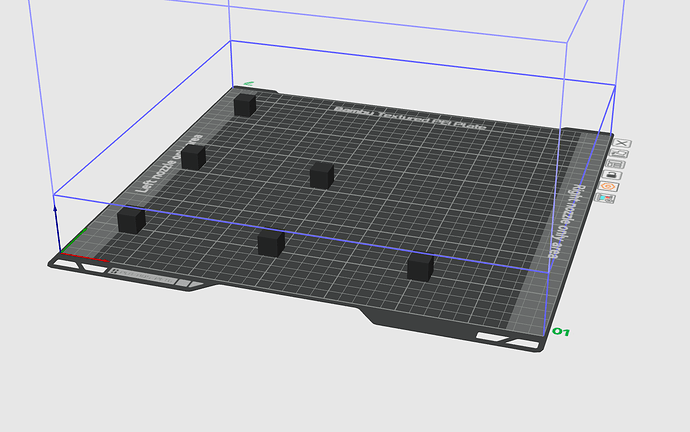Click the green 01 plate number label
The image size is (690, 432).
[x=561, y=332]
